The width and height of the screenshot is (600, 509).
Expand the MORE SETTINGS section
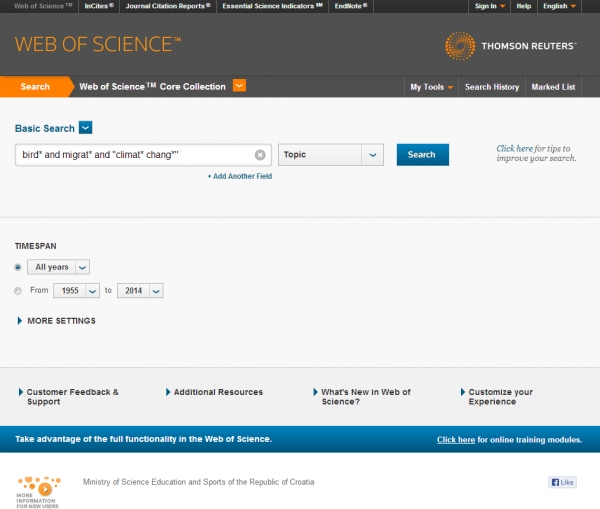coord(56,321)
